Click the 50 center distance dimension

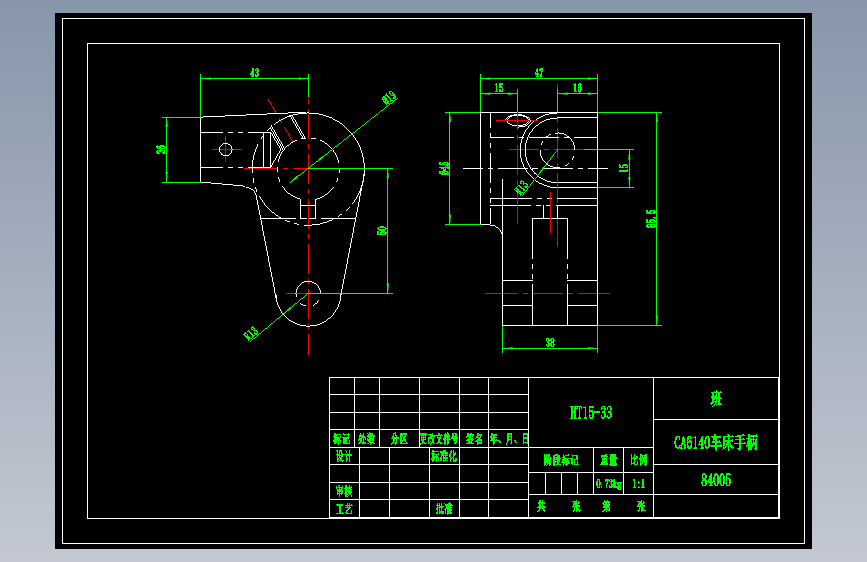point(382,231)
